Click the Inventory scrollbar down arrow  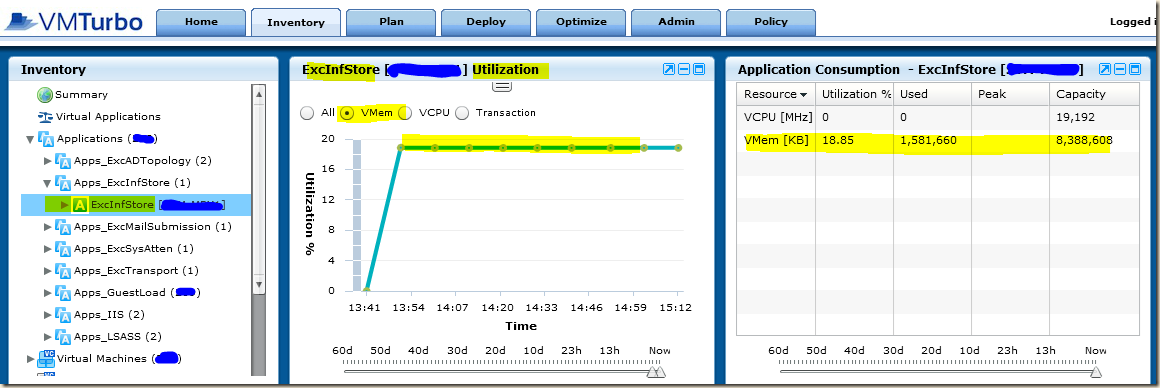click(x=258, y=284)
